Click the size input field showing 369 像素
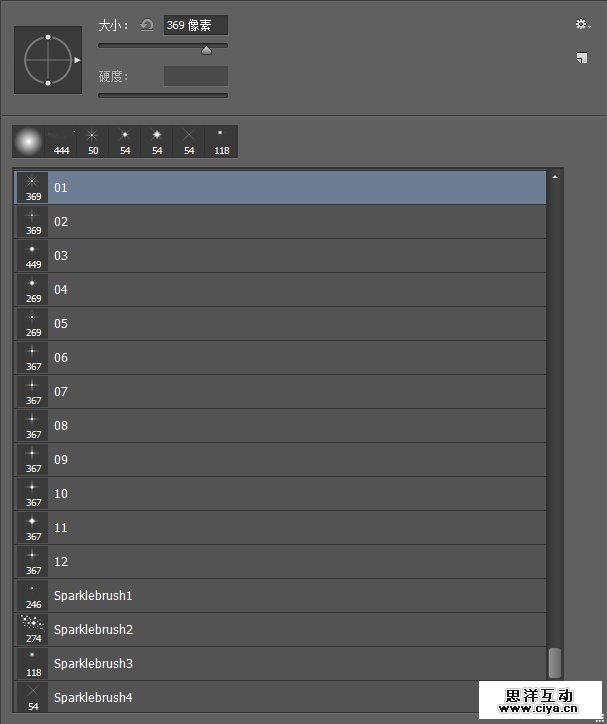This screenshot has height=724, width=607. (x=196, y=25)
